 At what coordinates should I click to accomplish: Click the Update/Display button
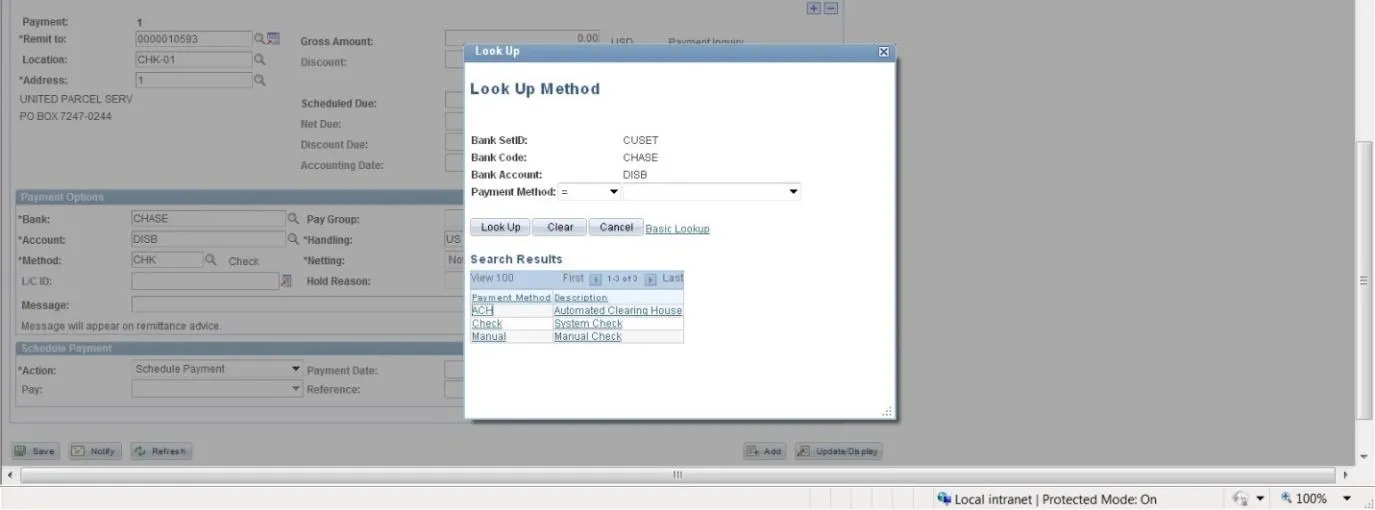click(x=838, y=451)
